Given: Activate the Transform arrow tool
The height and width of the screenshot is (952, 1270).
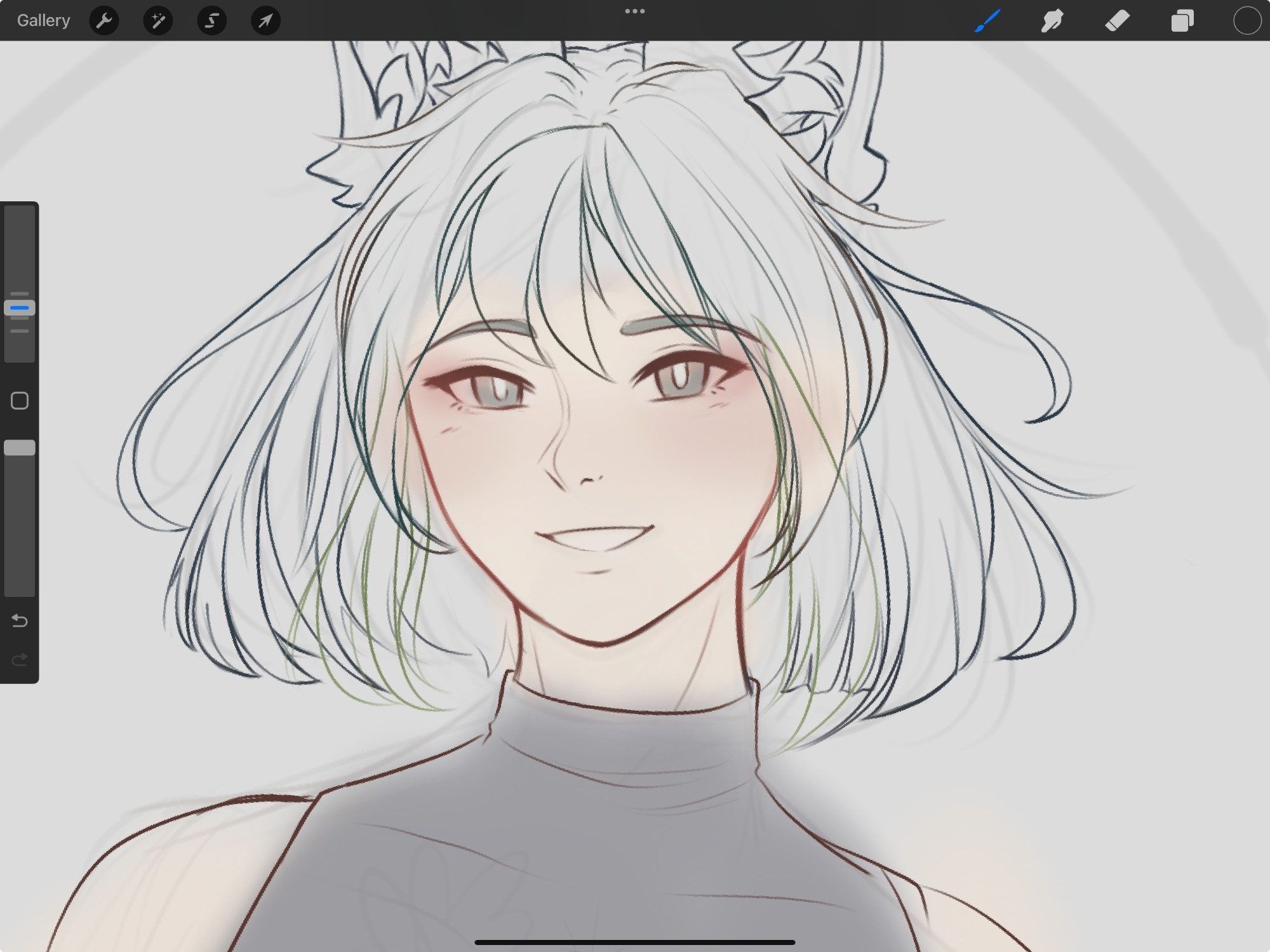Looking at the screenshot, I should pos(265,21).
